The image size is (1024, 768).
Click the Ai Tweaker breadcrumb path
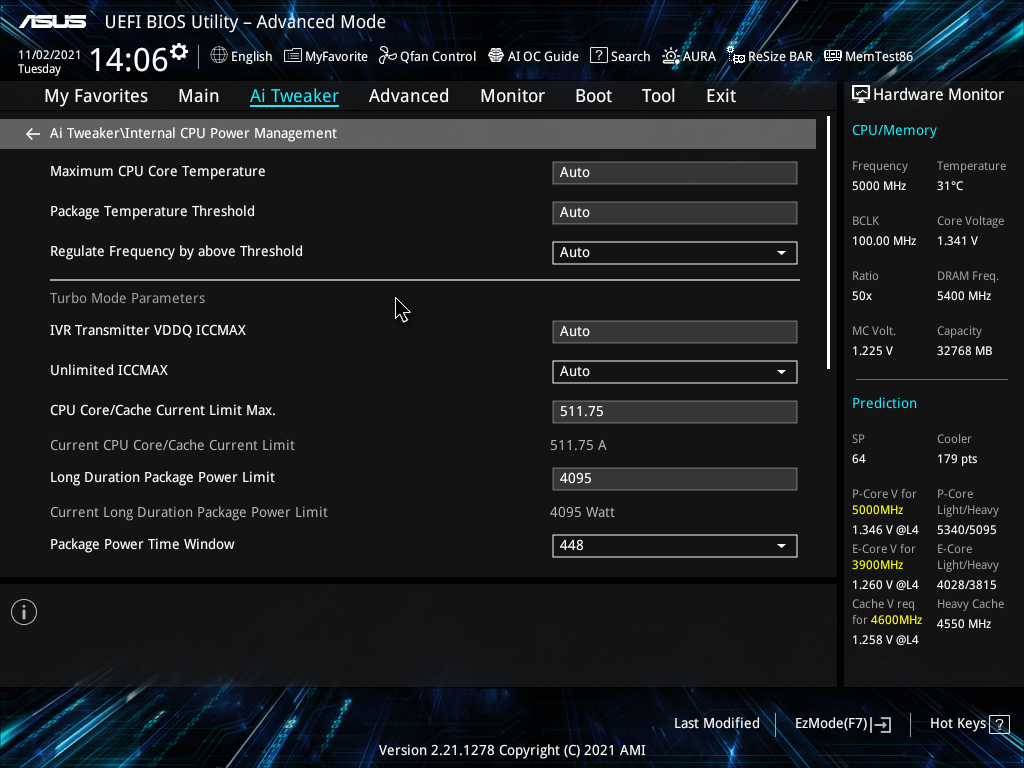[193, 133]
